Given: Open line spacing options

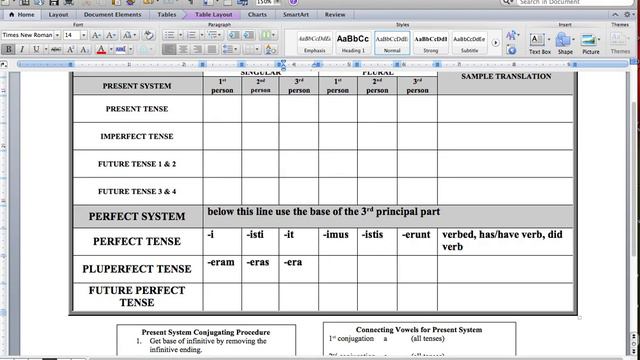Looking at the screenshot, I should click(230, 49).
